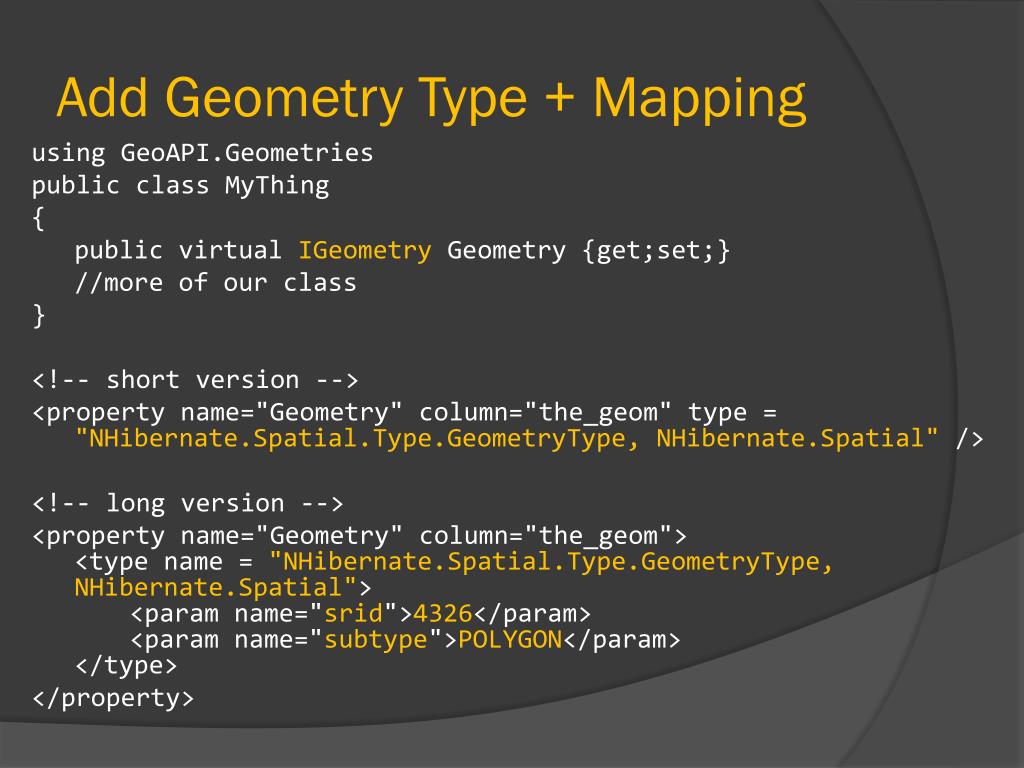
Task: Click the closing tag "</property>"
Action: click(x=113, y=698)
